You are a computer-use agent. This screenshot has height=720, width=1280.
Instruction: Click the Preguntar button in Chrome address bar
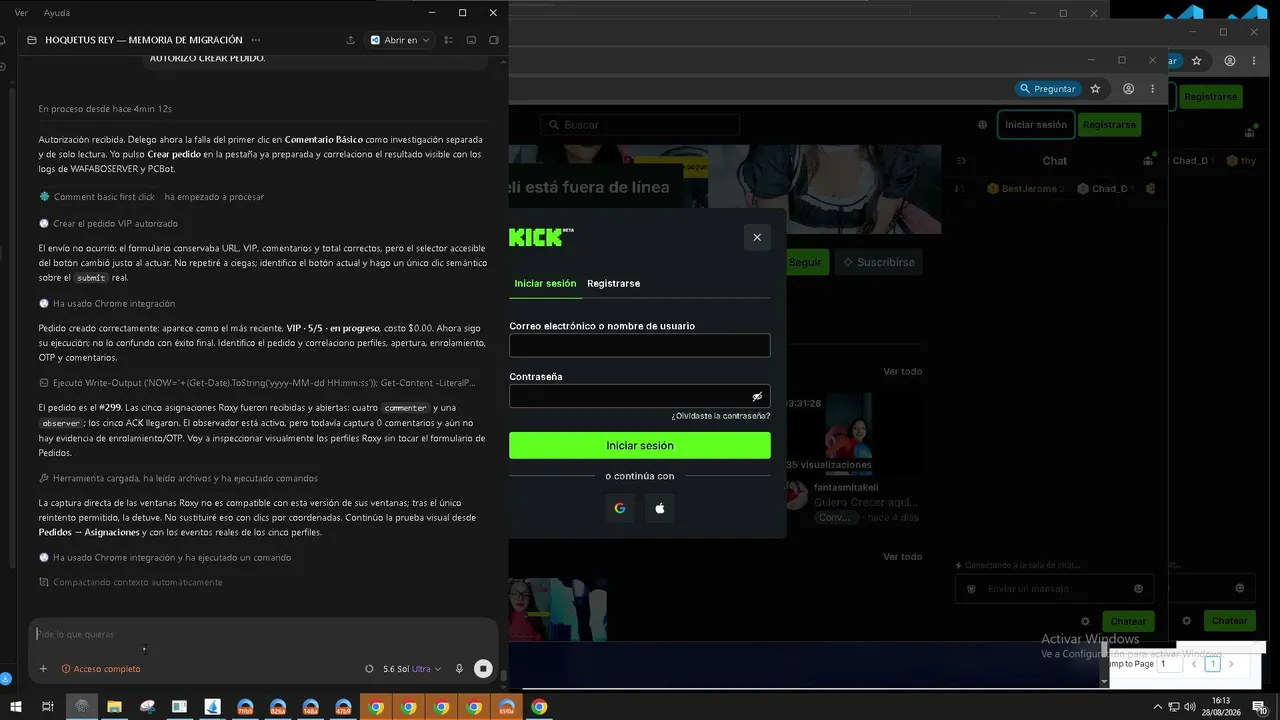pos(1047,89)
